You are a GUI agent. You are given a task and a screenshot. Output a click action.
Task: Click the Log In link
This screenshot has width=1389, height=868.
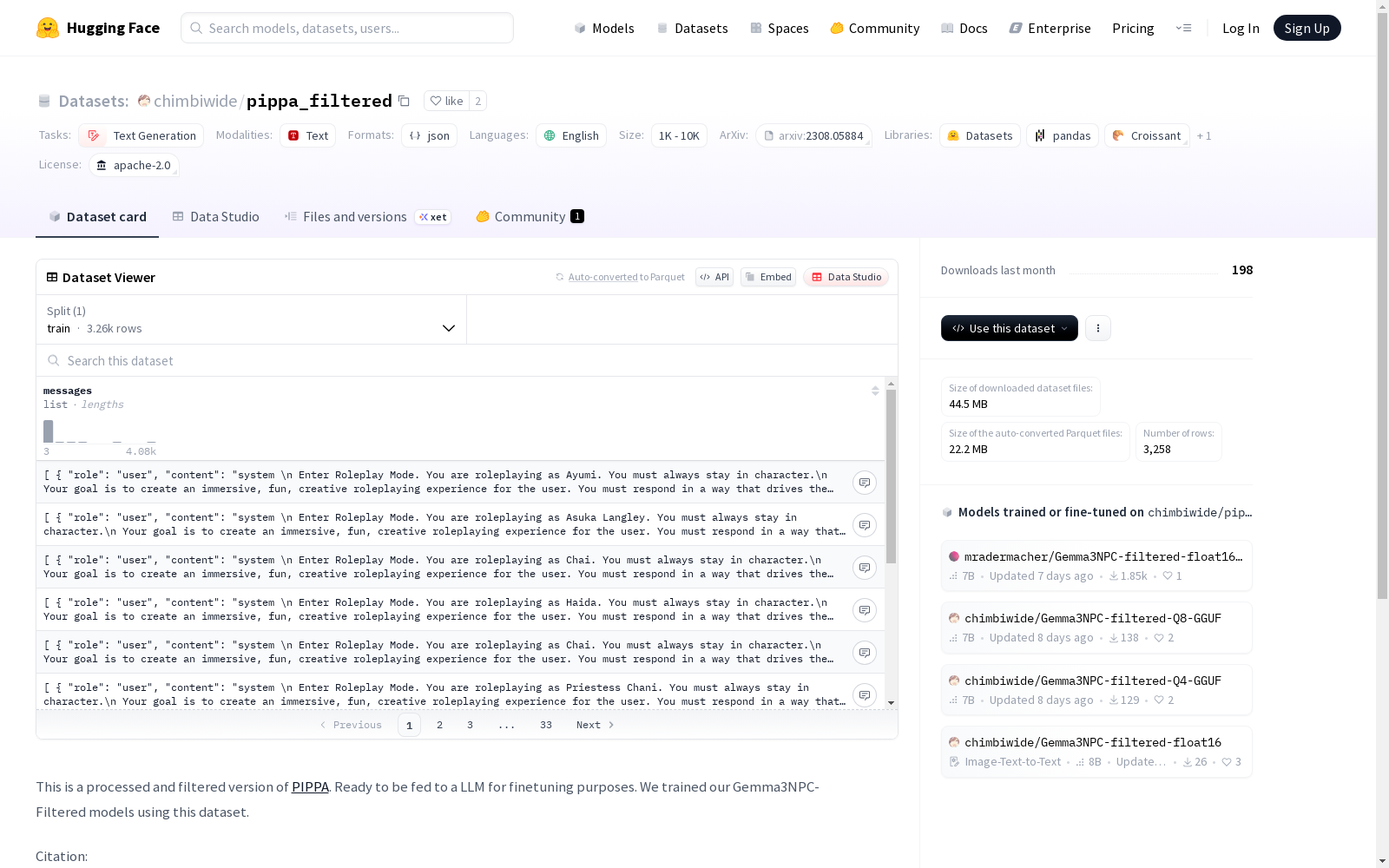pos(1241,28)
